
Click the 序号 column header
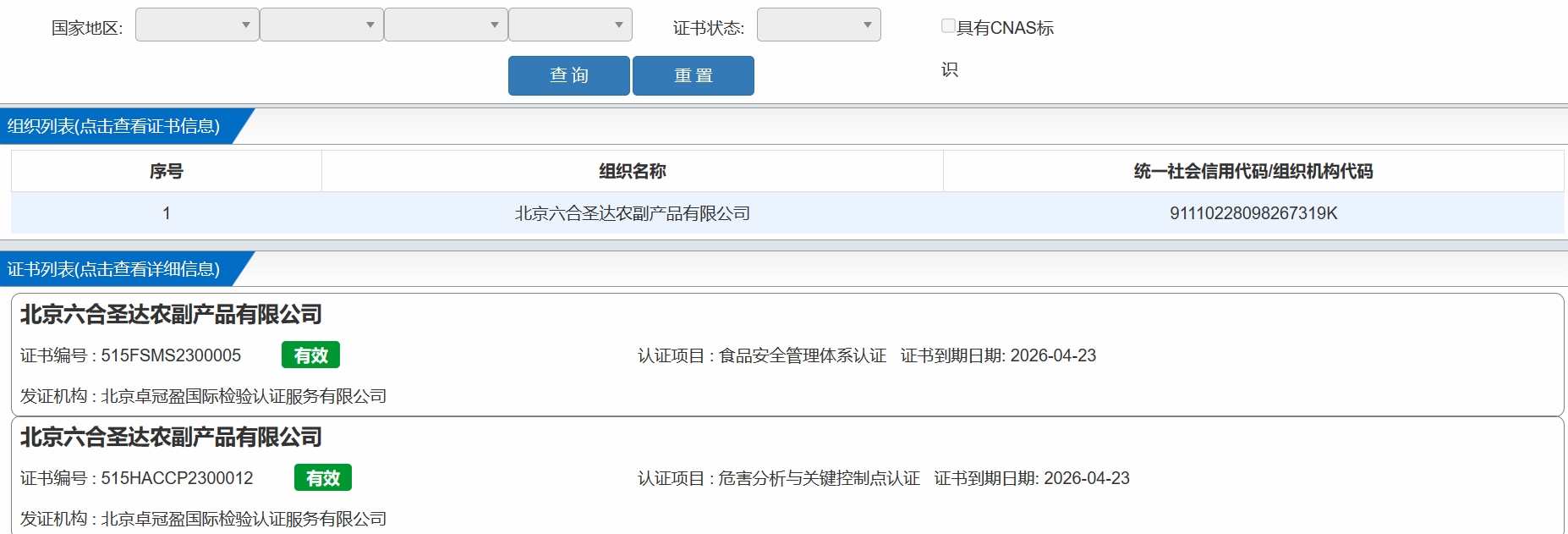pos(167,171)
